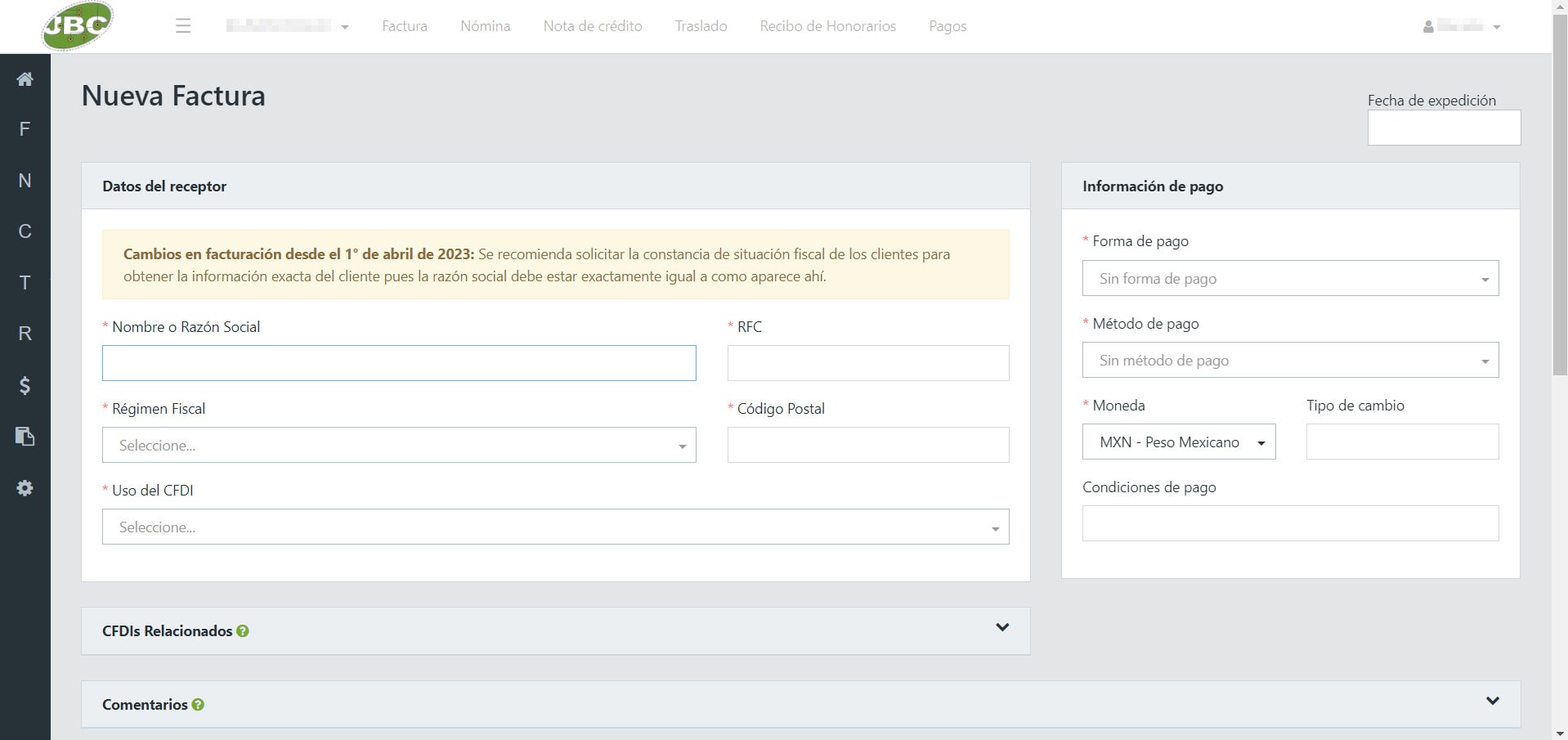Open the Pagos menu
1568x740 pixels.
coord(948,26)
